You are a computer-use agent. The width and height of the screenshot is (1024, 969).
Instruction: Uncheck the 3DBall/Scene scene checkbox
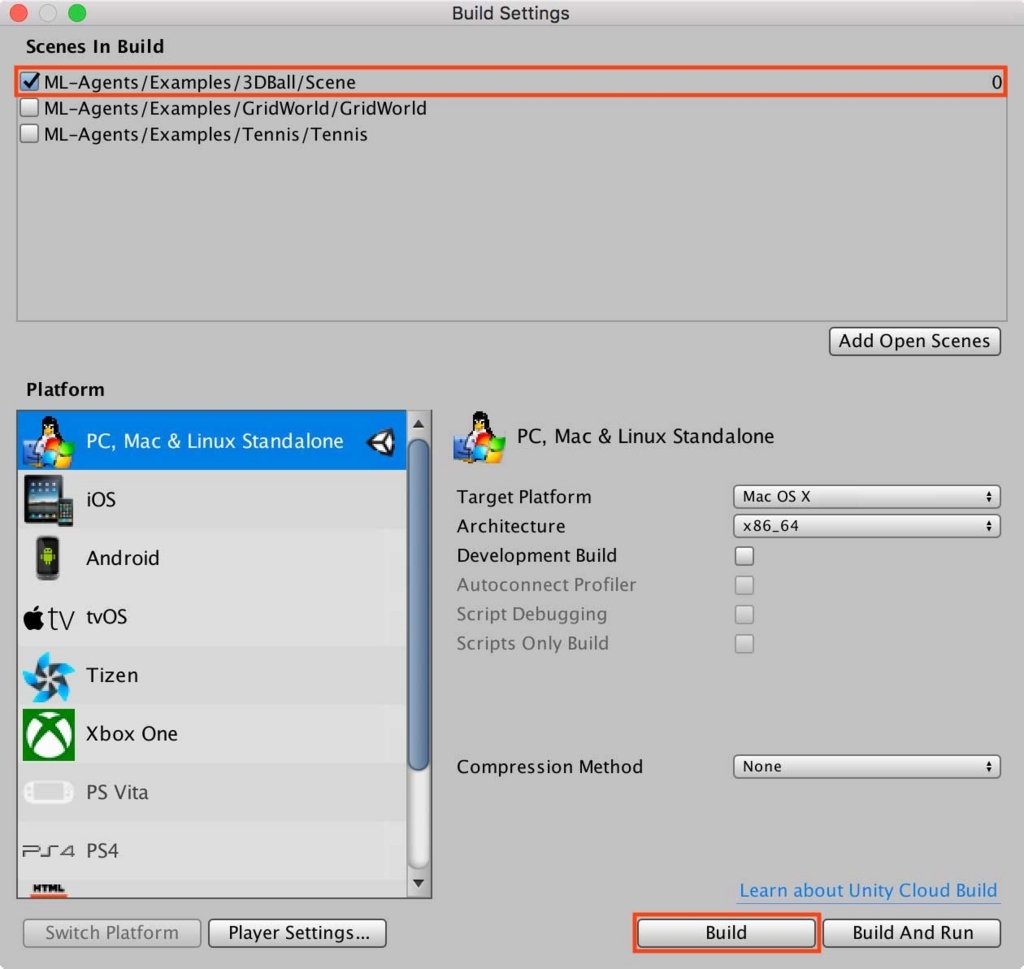tap(29, 82)
